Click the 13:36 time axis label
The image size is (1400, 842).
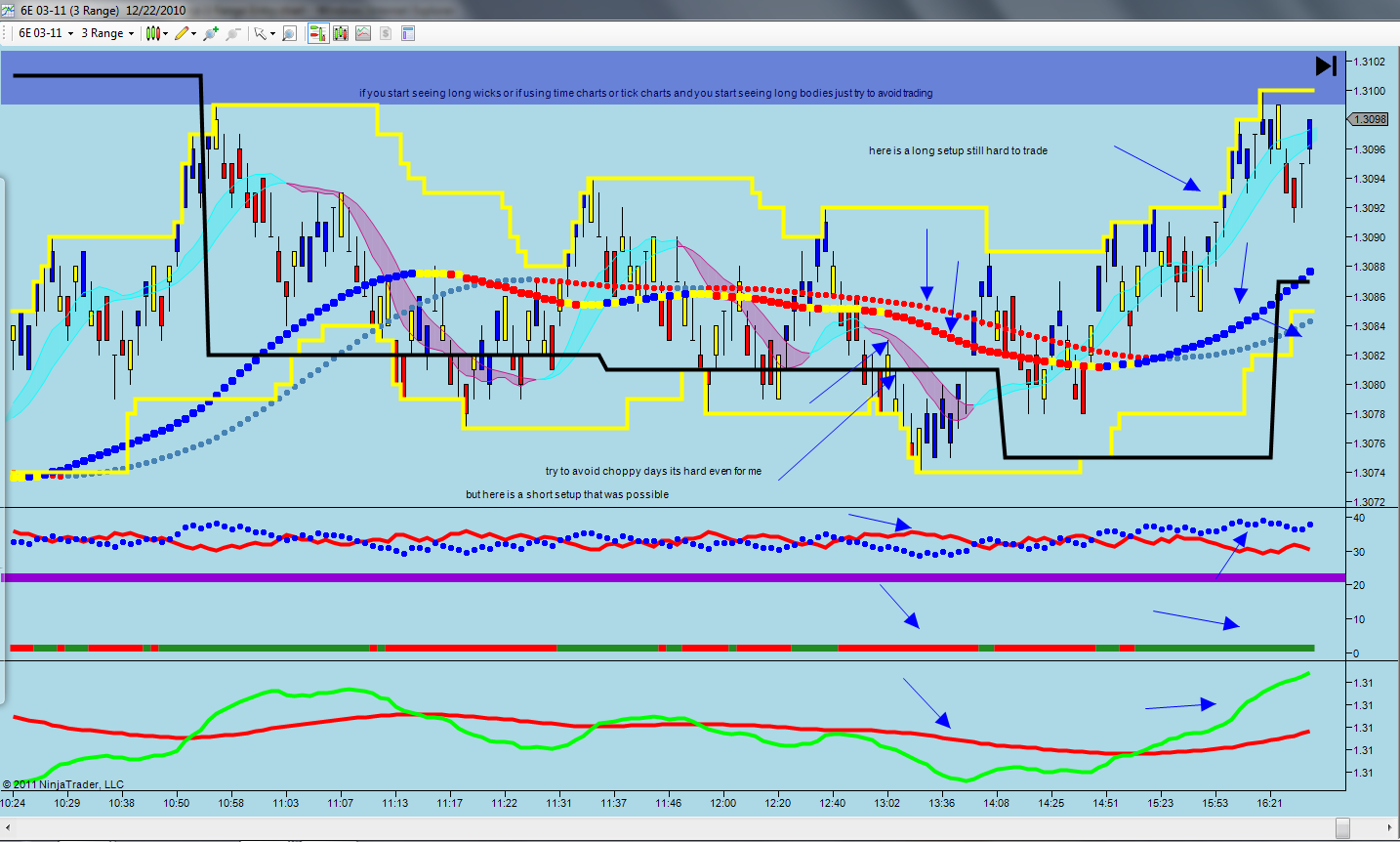(942, 803)
